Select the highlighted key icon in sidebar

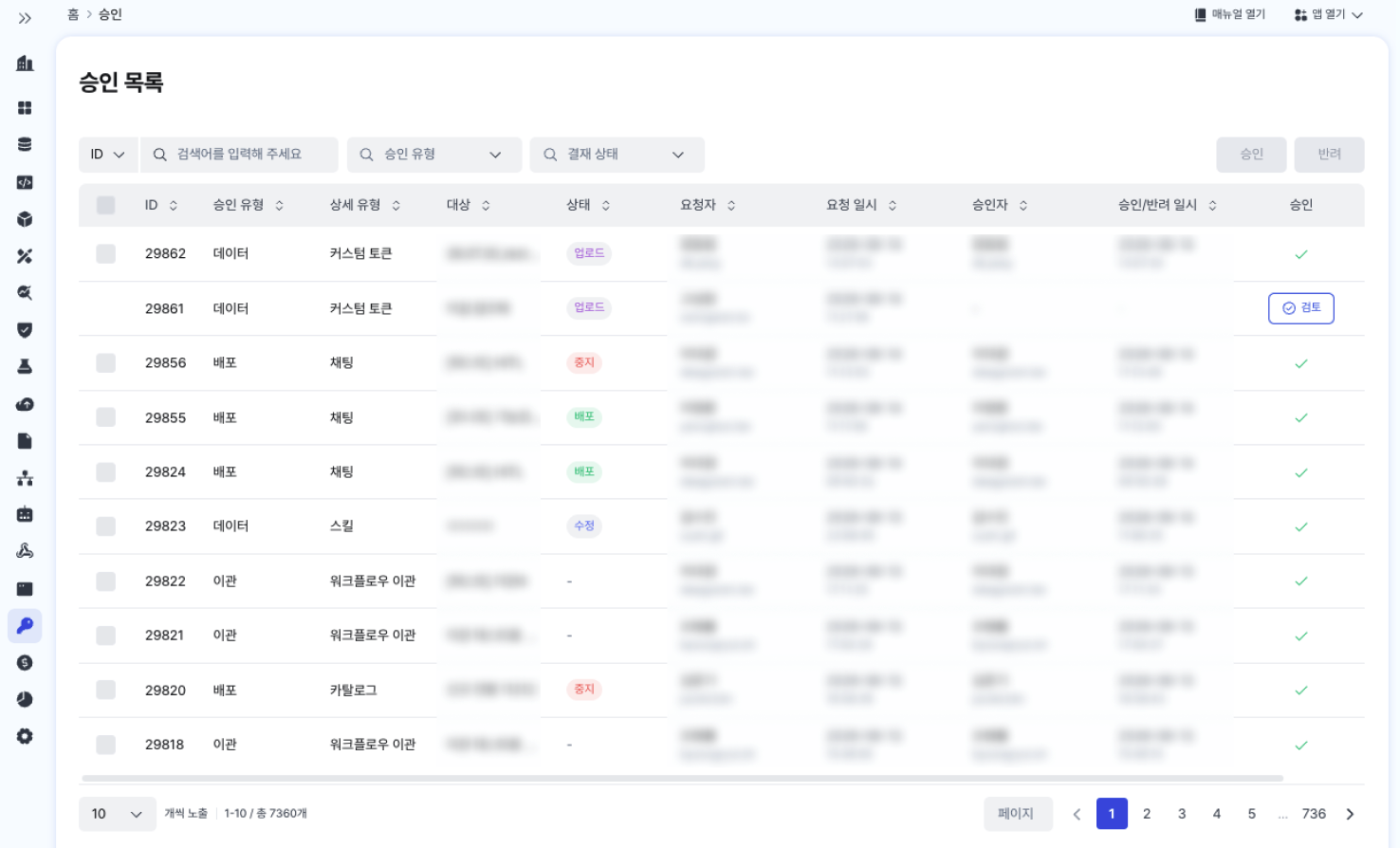(25, 626)
